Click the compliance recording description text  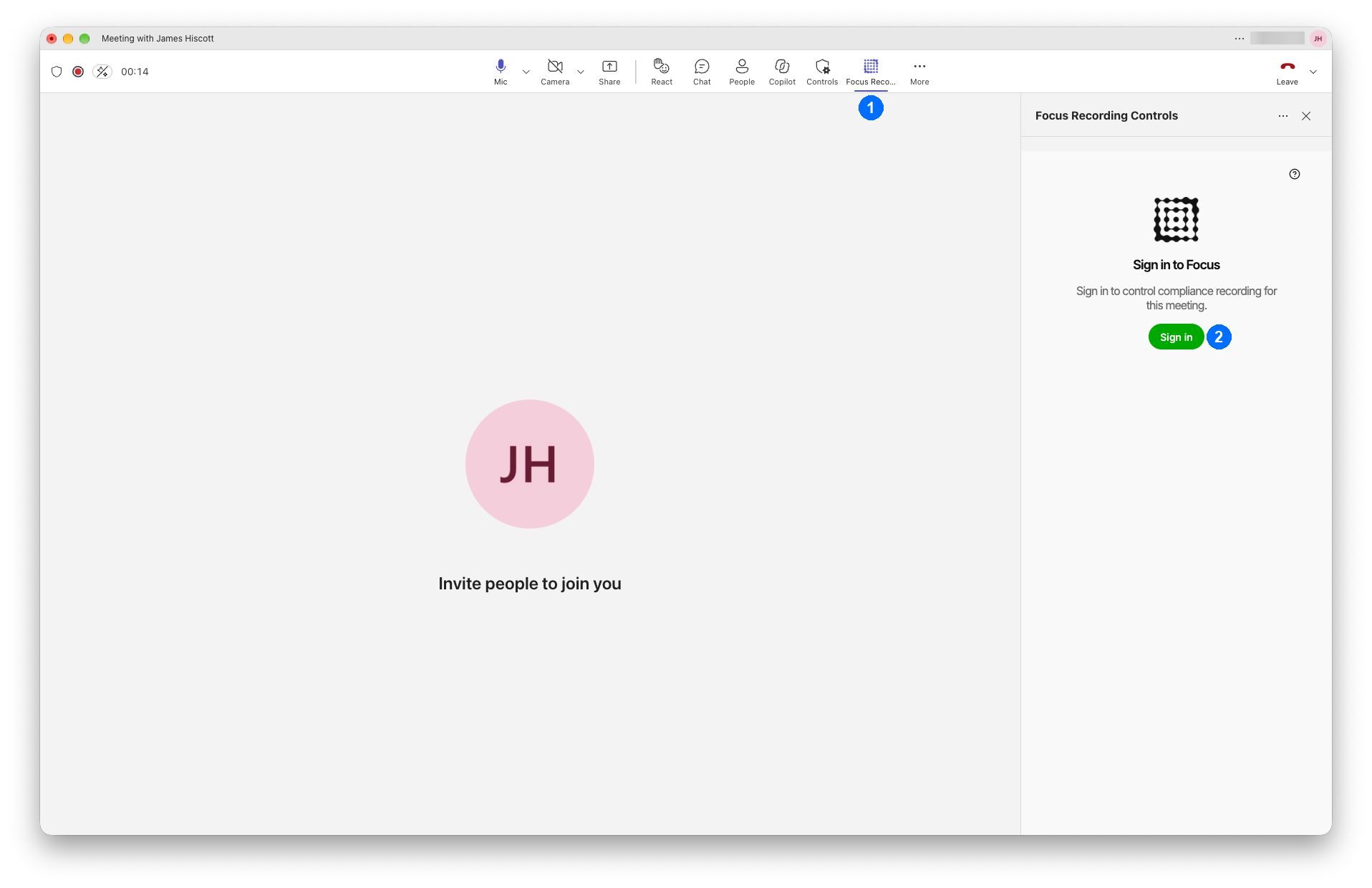(x=1177, y=298)
